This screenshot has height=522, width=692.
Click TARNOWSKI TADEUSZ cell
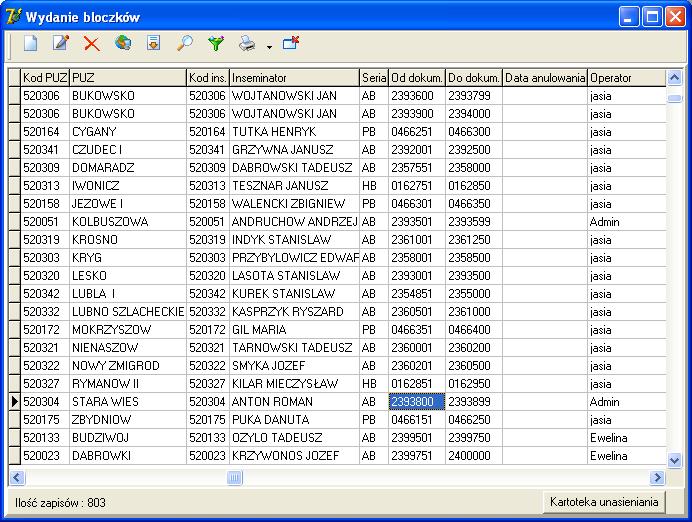tap(294, 348)
